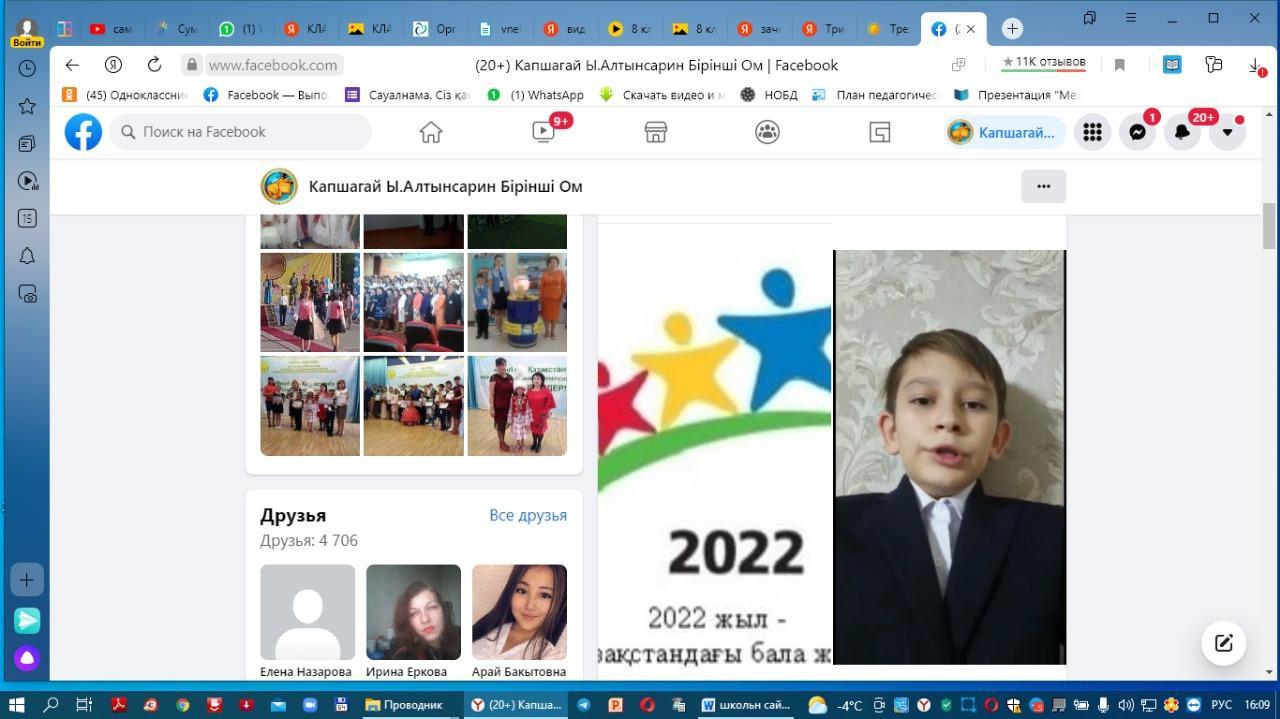Open a new browser tab
The height and width of the screenshot is (719, 1280).
(1011, 29)
